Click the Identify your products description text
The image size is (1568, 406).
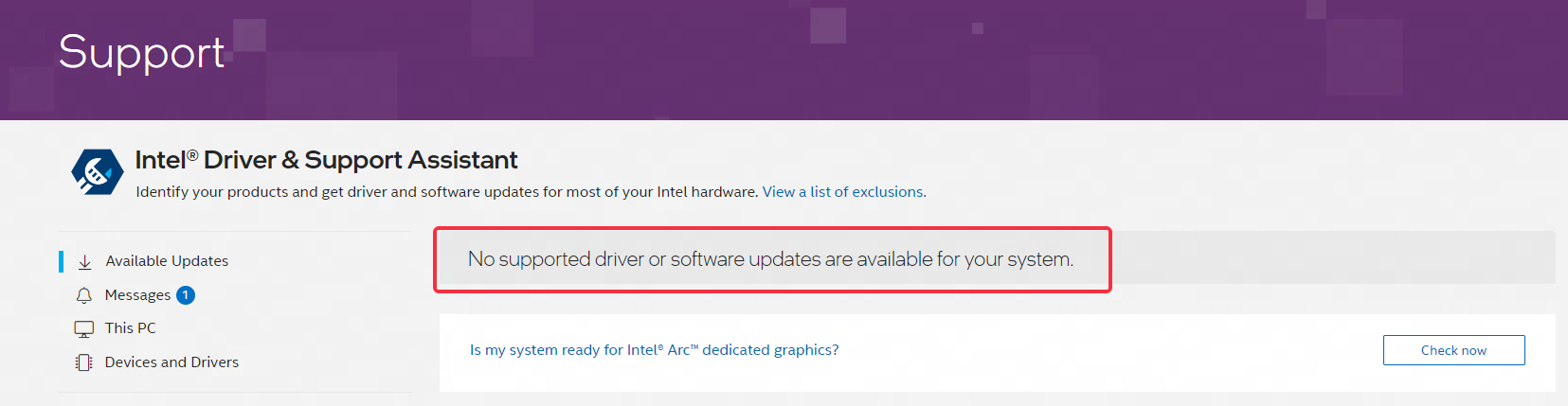[x=447, y=192]
